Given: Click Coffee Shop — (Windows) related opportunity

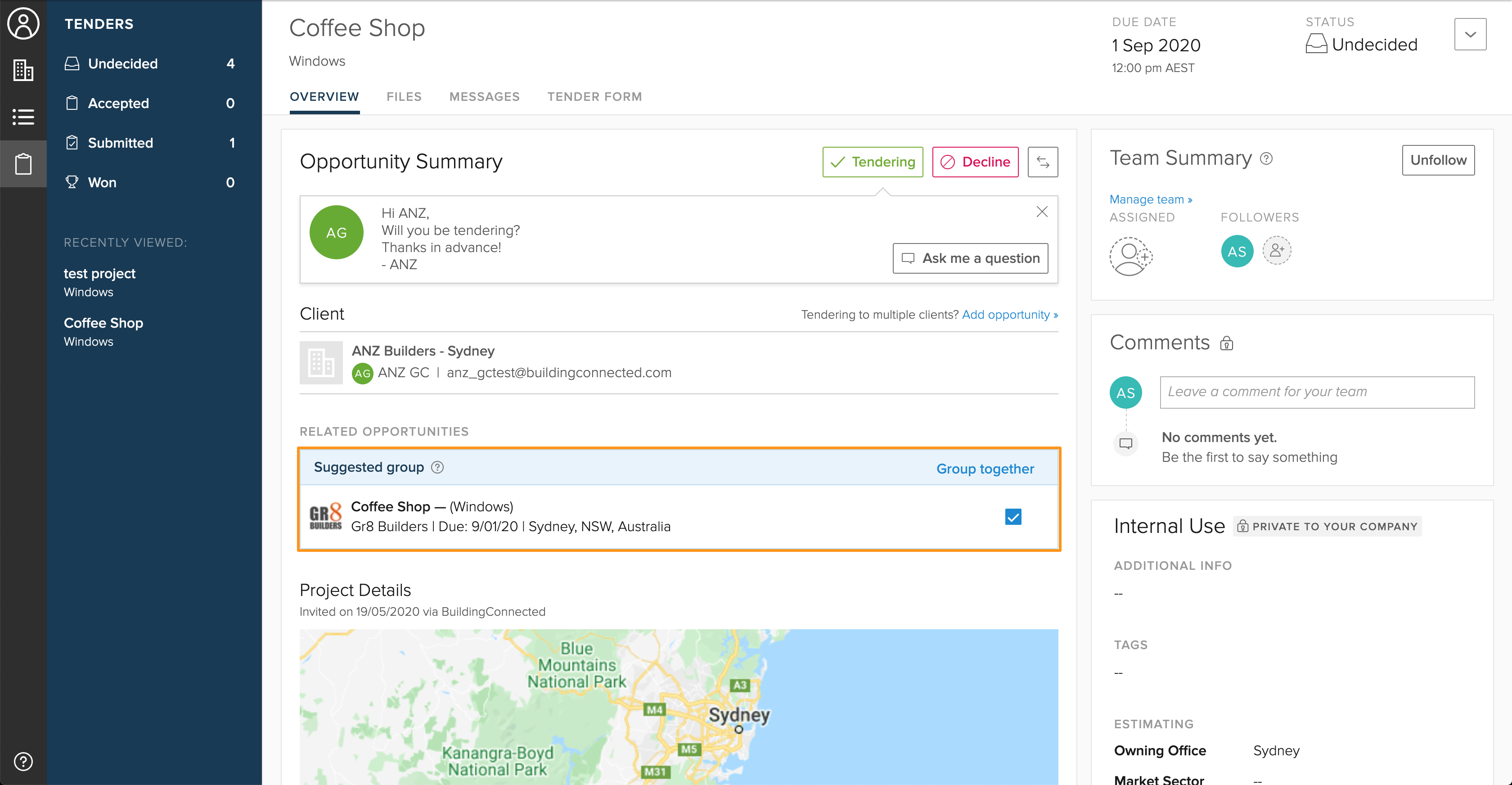Looking at the screenshot, I should [x=432, y=506].
